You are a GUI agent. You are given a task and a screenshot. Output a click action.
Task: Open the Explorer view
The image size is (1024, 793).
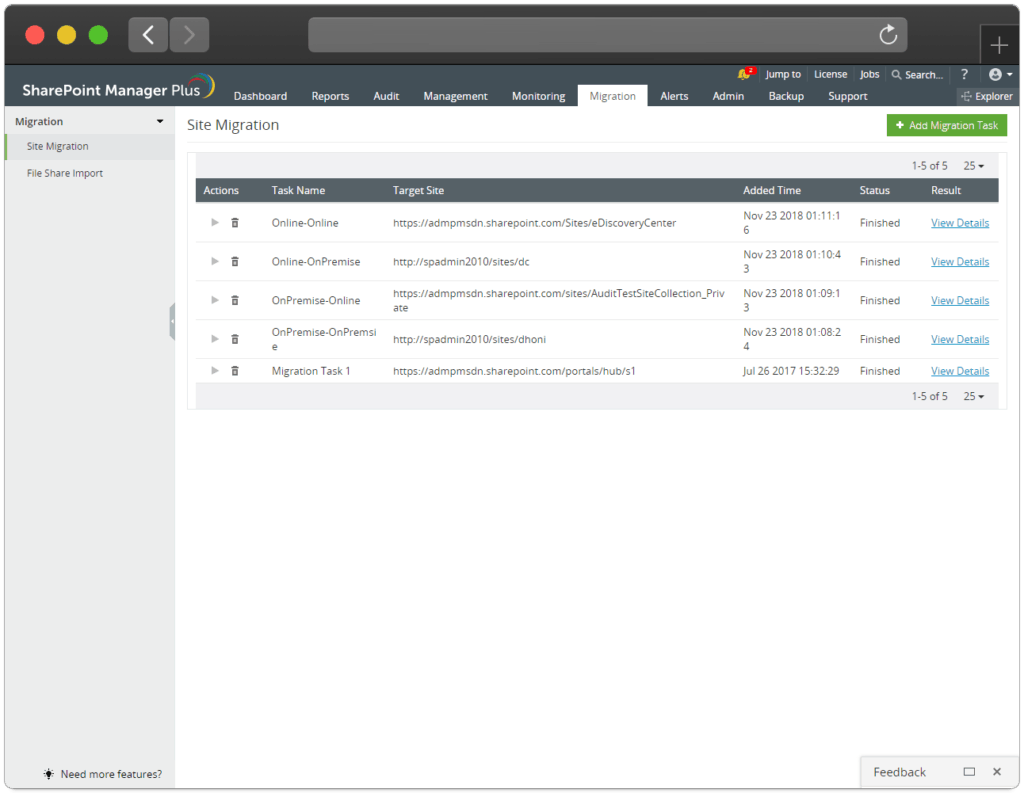(x=987, y=96)
